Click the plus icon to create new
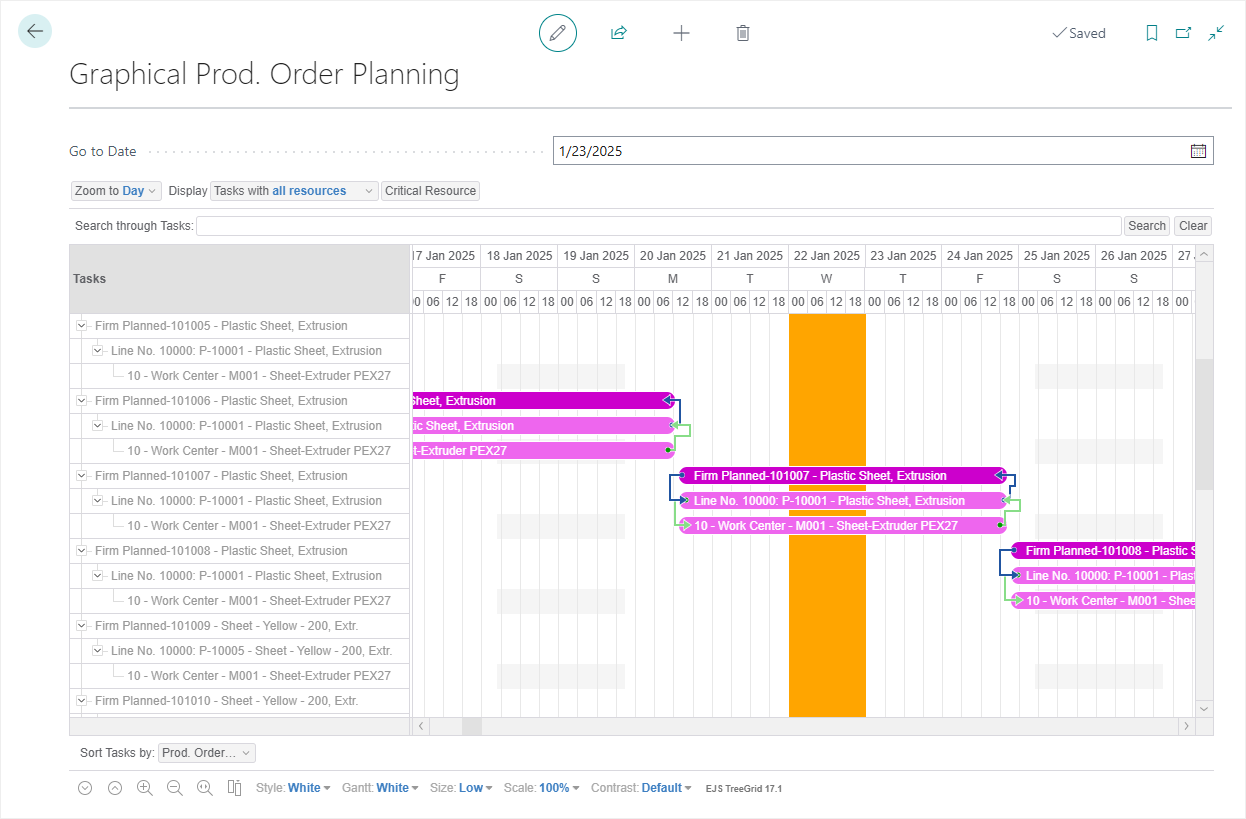 (x=681, y=33)
